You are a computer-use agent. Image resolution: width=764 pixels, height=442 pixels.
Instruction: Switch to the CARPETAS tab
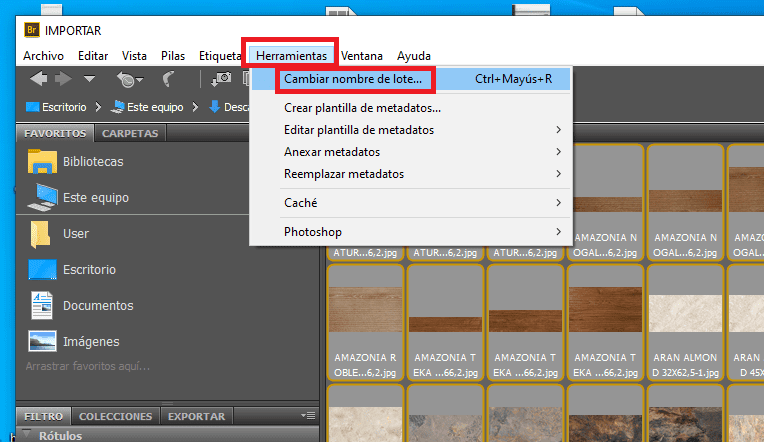(130, 133)
